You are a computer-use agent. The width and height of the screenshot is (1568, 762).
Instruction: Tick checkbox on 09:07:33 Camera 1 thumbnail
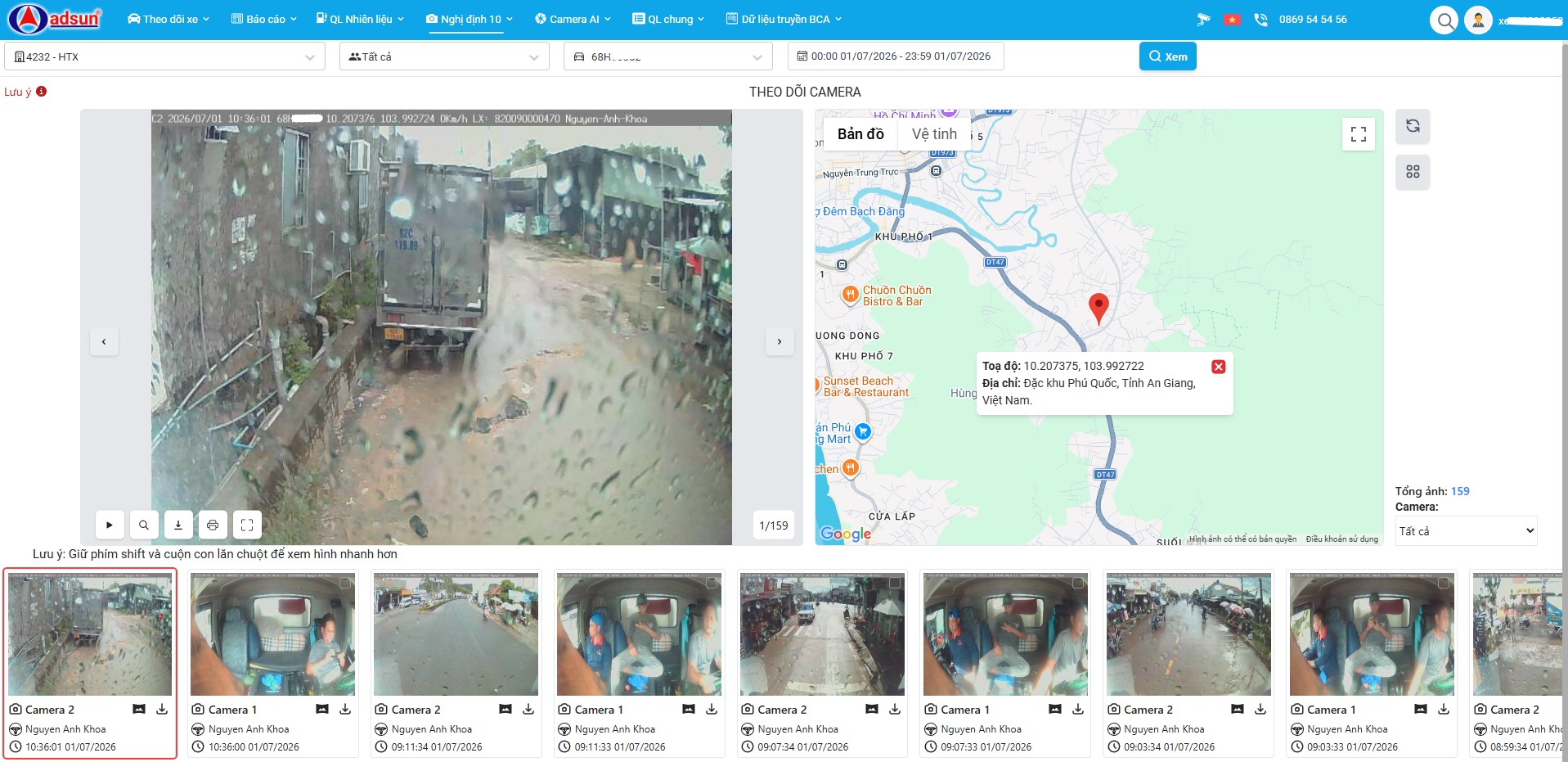(x=1079, y=583)
